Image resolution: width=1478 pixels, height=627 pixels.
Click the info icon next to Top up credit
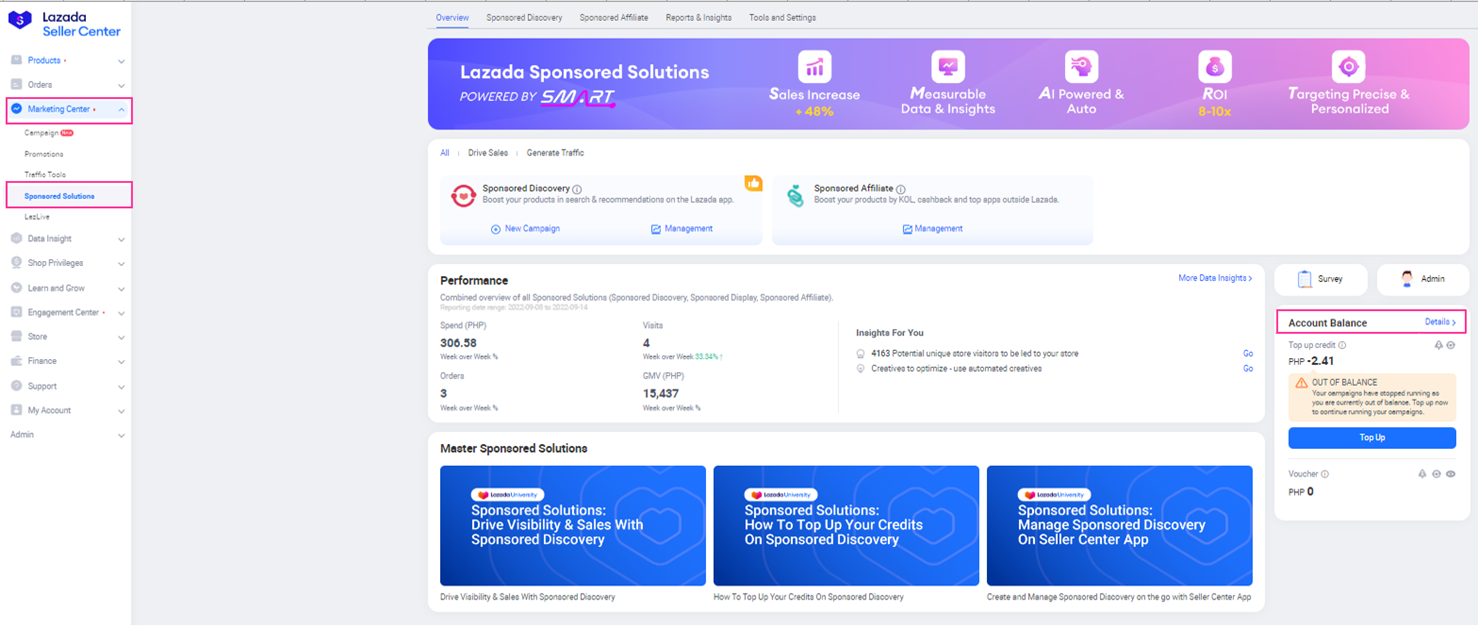click(x=1343, y=345)
